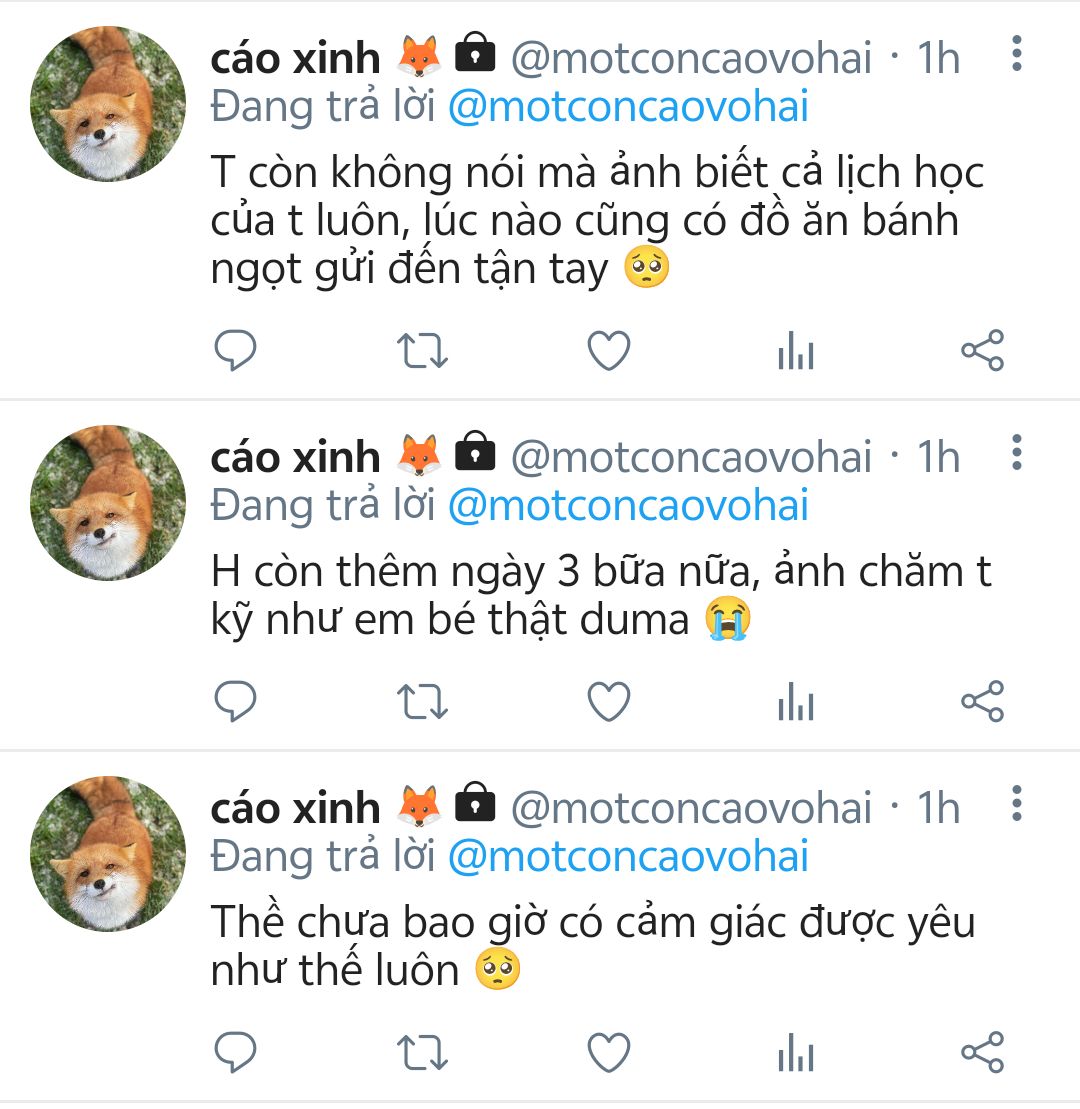Retweet the 'chăm t kỹ' tweet
The width and height of the screenshot is (1080, 1109).
[422, 701]
